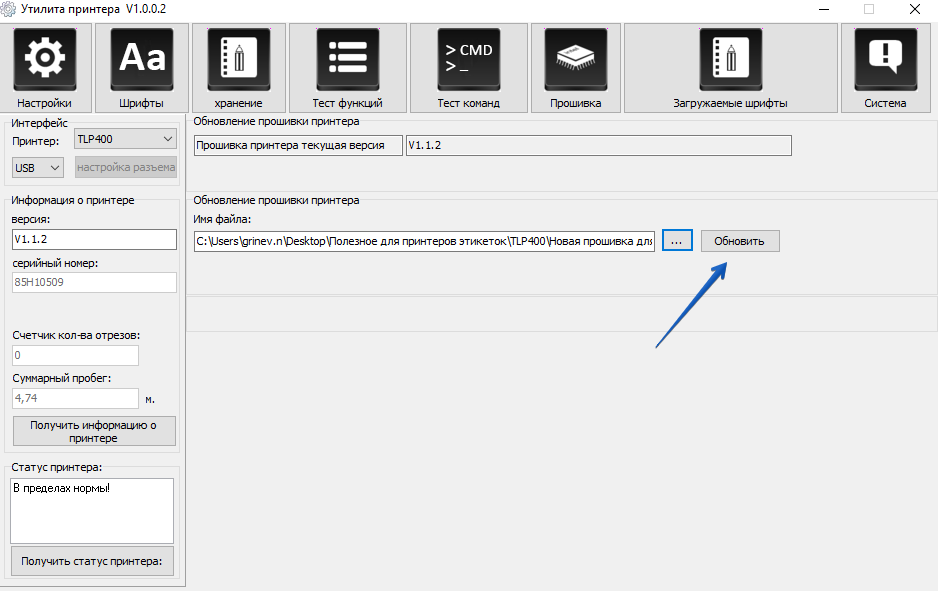Click the firmware file path field

pyautogui.click(x=424, y=241)
